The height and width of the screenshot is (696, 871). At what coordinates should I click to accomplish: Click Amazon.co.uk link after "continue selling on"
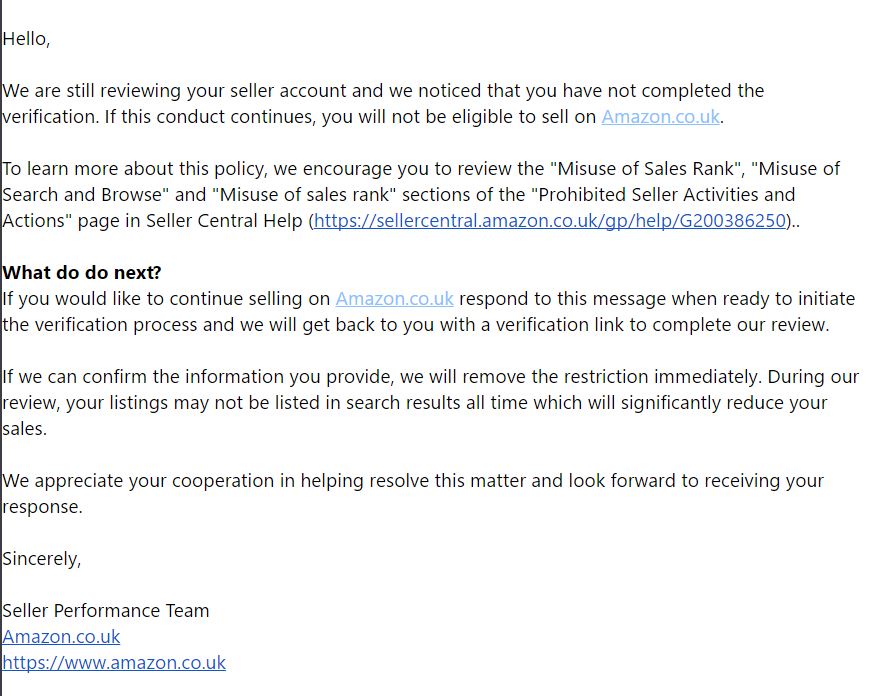pos(394,299)
